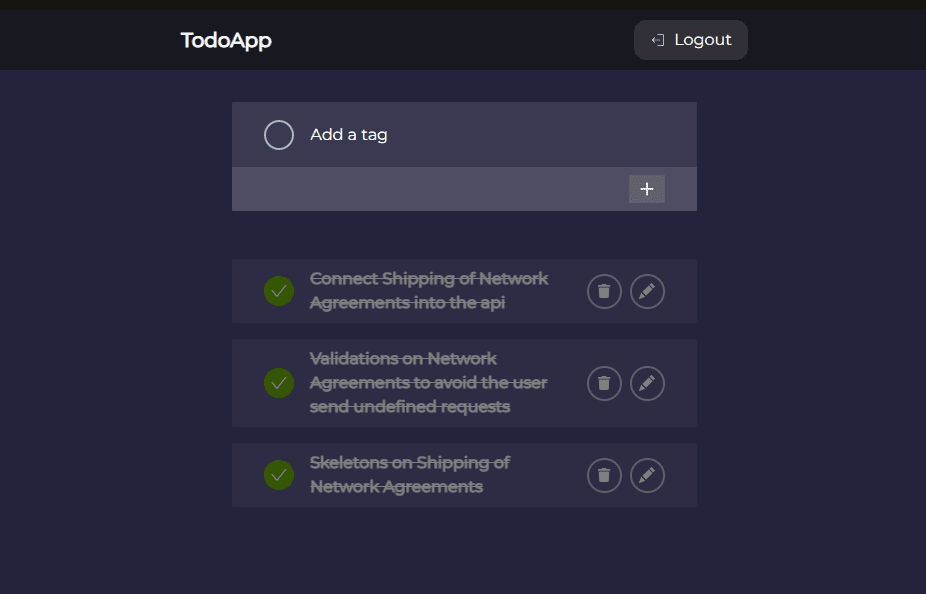The height and width of the screenshot is (594, 926).
Task: Go to the TodoApp home logo
Action: (226, 40)
